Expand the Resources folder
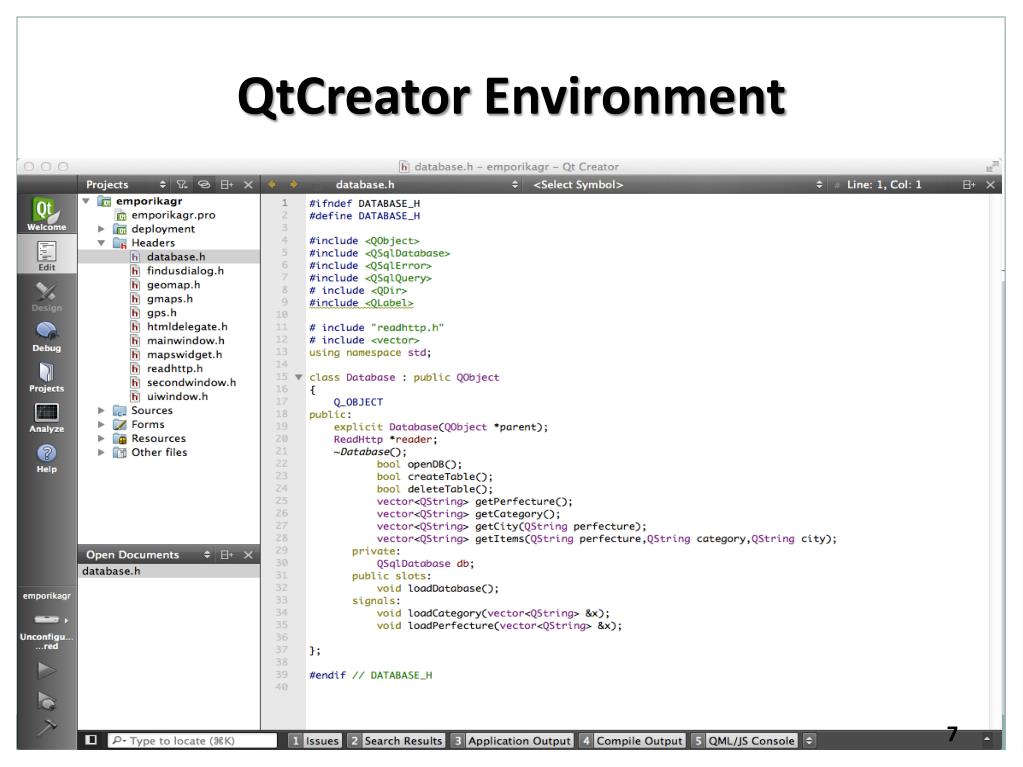This screenshot has width=1023, height=767. click(x=101, y=438)
